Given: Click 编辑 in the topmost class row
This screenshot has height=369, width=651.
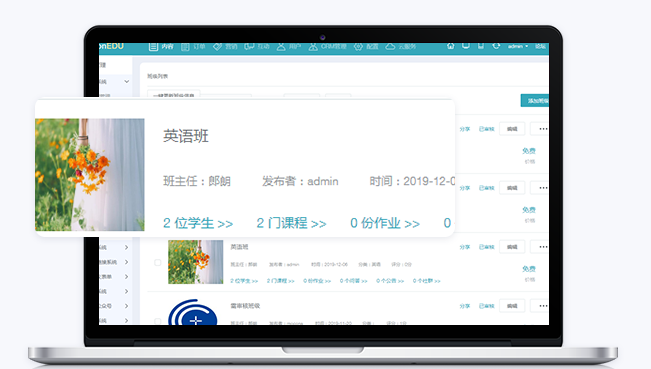Looking at the screenshot, I should tap(512, 129).
